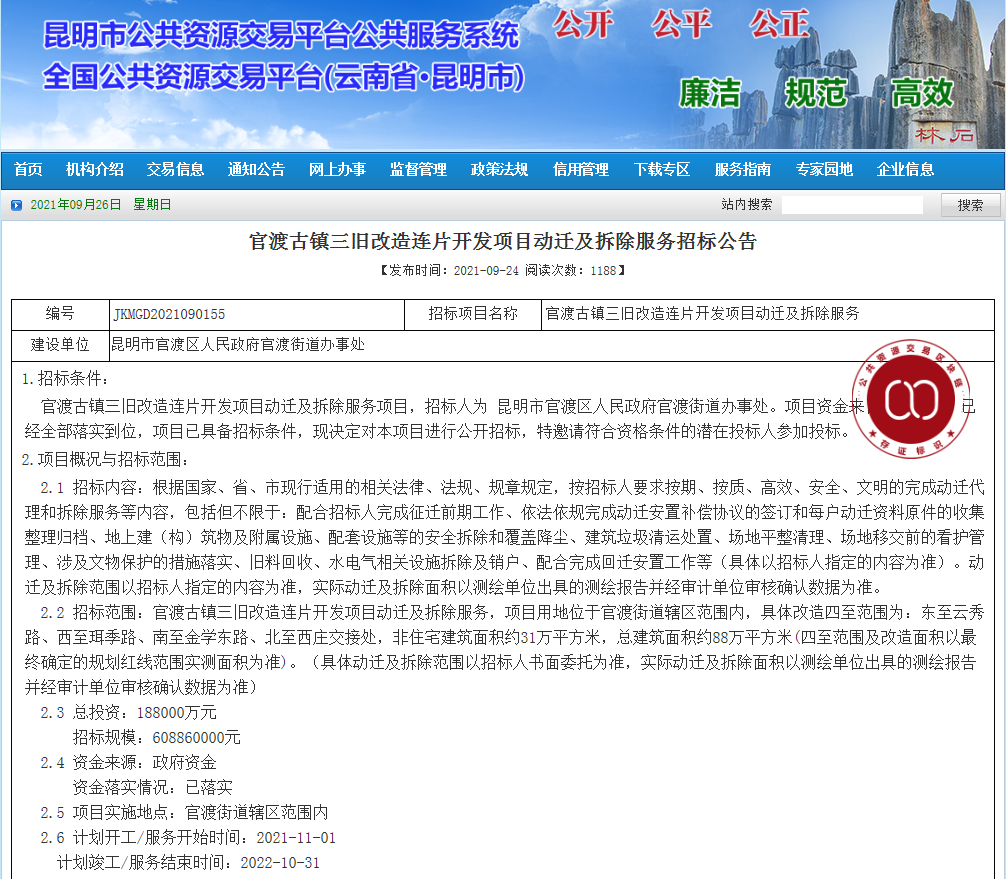The image size is (1006, 879).
Task: Open the 下载专区 download area
Action: [662, 170]
